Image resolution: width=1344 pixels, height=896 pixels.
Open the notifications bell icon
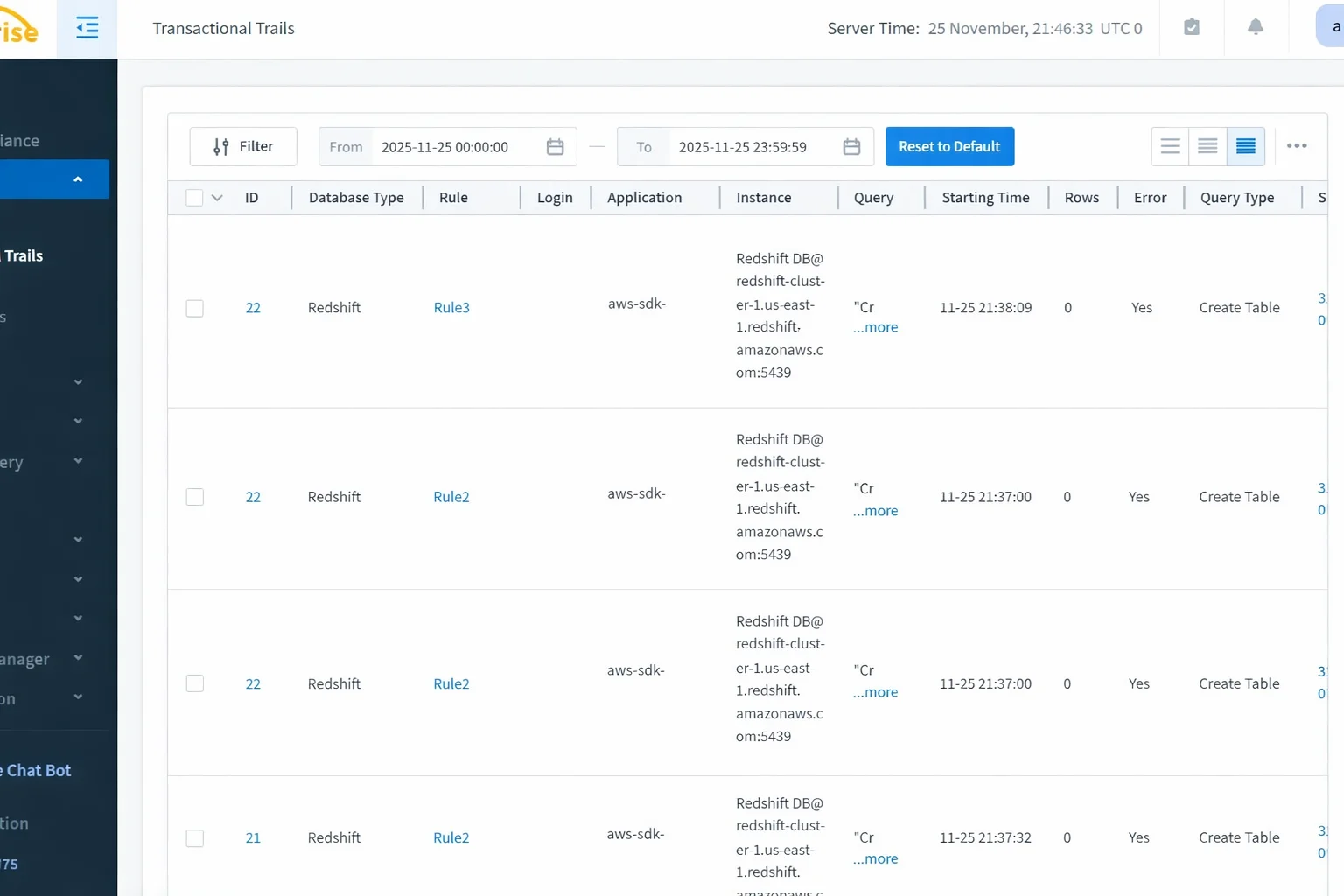[x=1255, y=27]
